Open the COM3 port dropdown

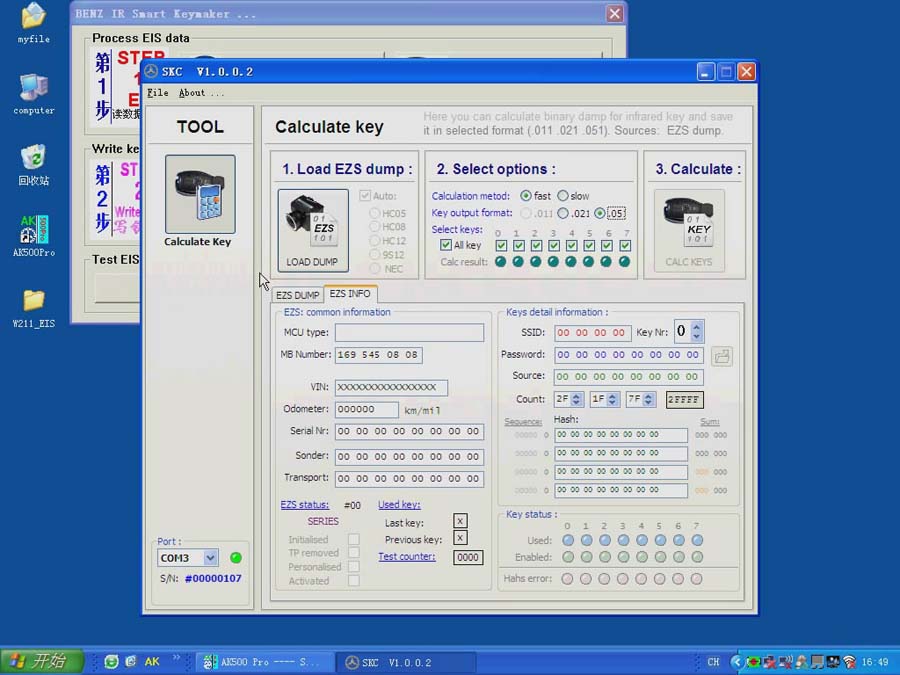coord(210,557)
